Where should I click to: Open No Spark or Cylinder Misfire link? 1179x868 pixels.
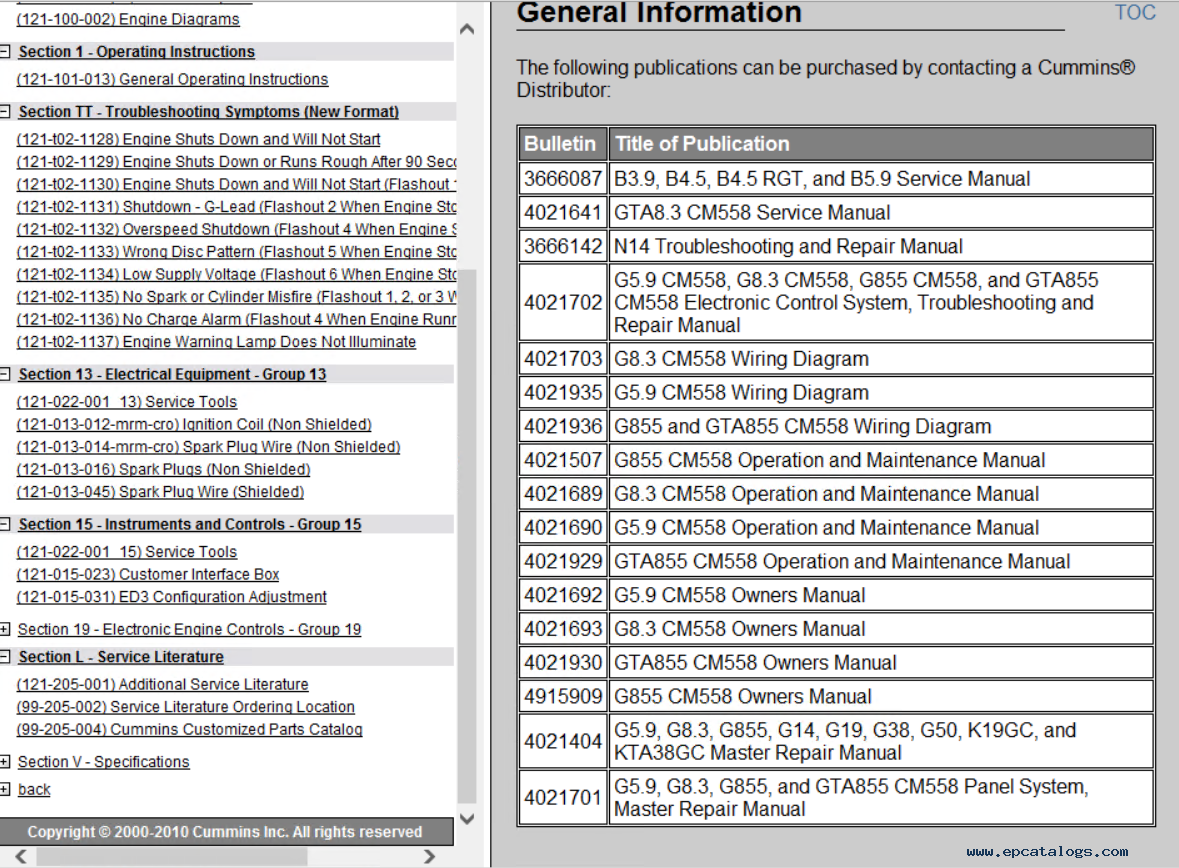click(x=236, y=297)
